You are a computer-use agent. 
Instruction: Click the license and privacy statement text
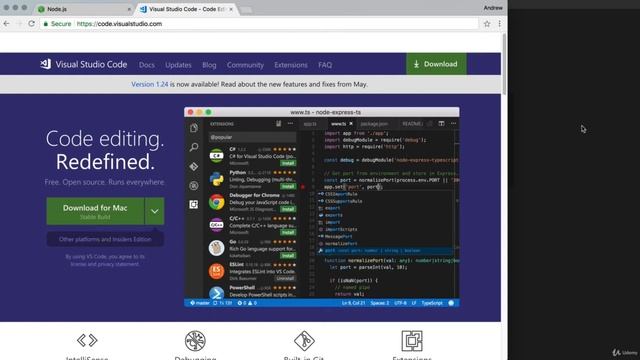click(105, 264)
